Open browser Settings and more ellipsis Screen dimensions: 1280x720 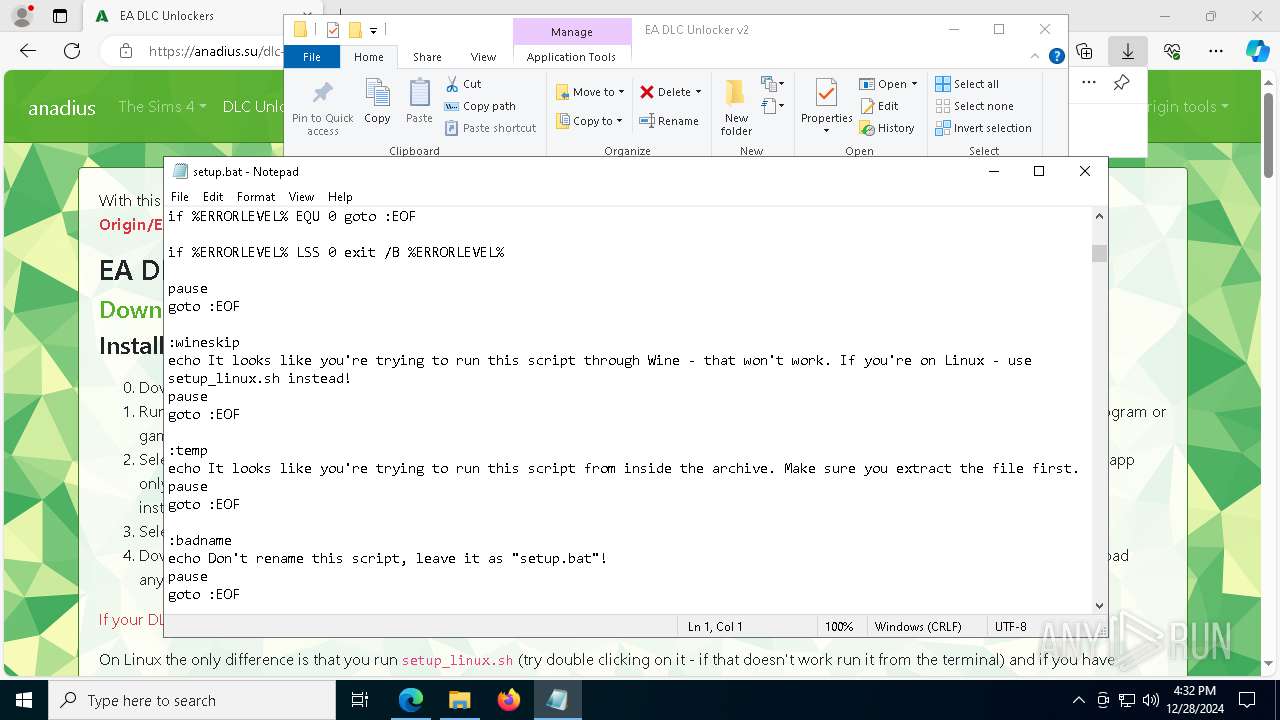[1216, 51]
